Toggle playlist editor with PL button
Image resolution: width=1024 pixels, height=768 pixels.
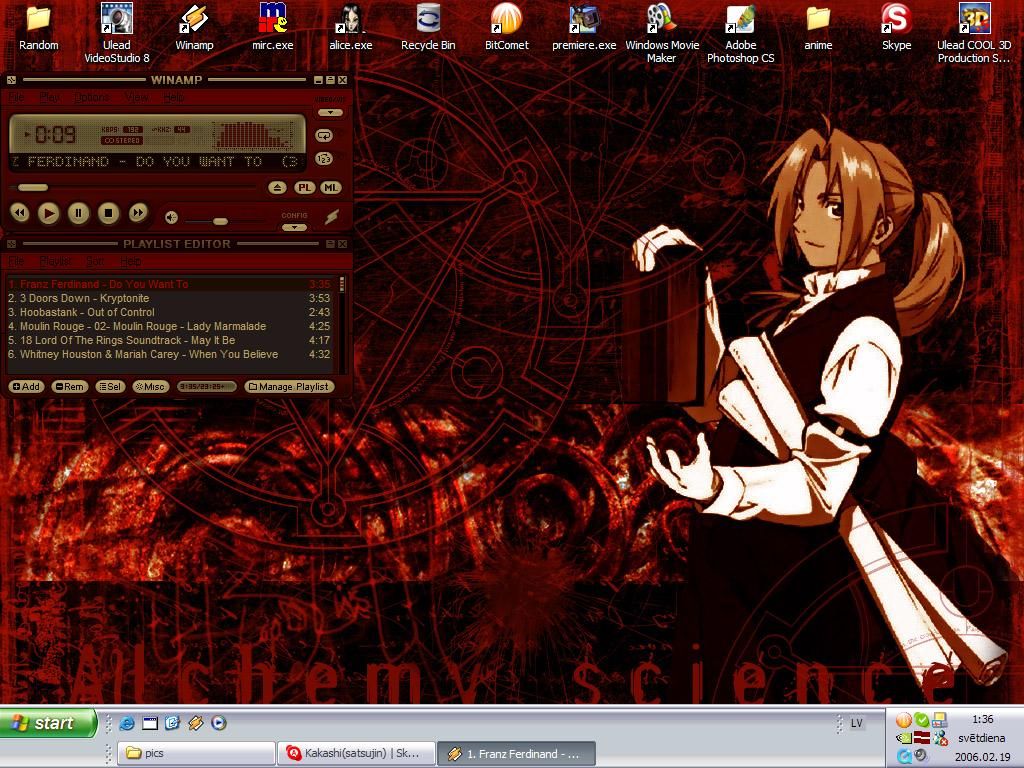coord(304,188)
